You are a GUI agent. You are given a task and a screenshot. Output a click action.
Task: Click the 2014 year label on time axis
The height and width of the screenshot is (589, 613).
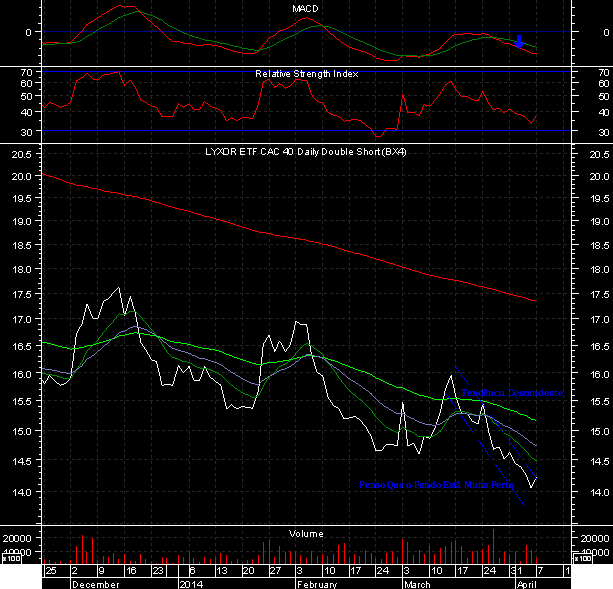click(191, 584)
